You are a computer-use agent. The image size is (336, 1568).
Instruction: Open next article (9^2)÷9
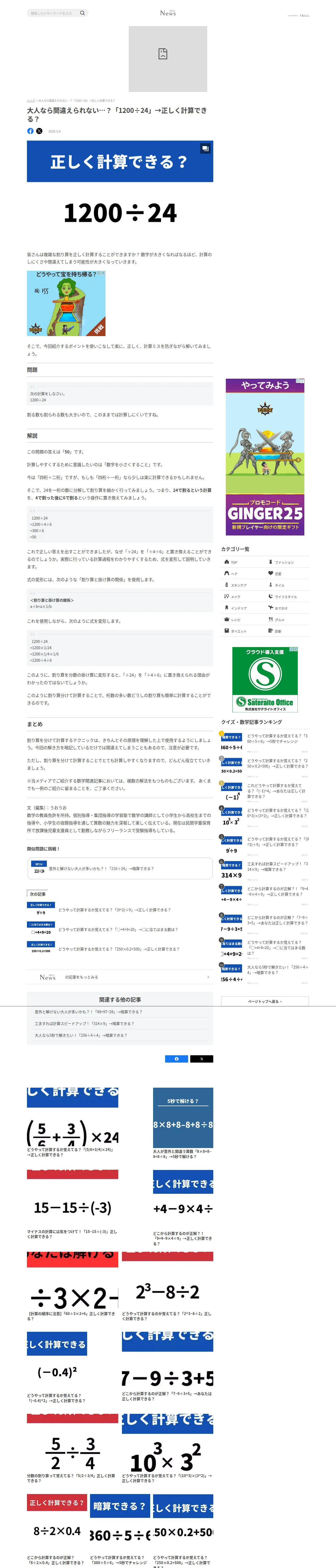pos(120,910)
